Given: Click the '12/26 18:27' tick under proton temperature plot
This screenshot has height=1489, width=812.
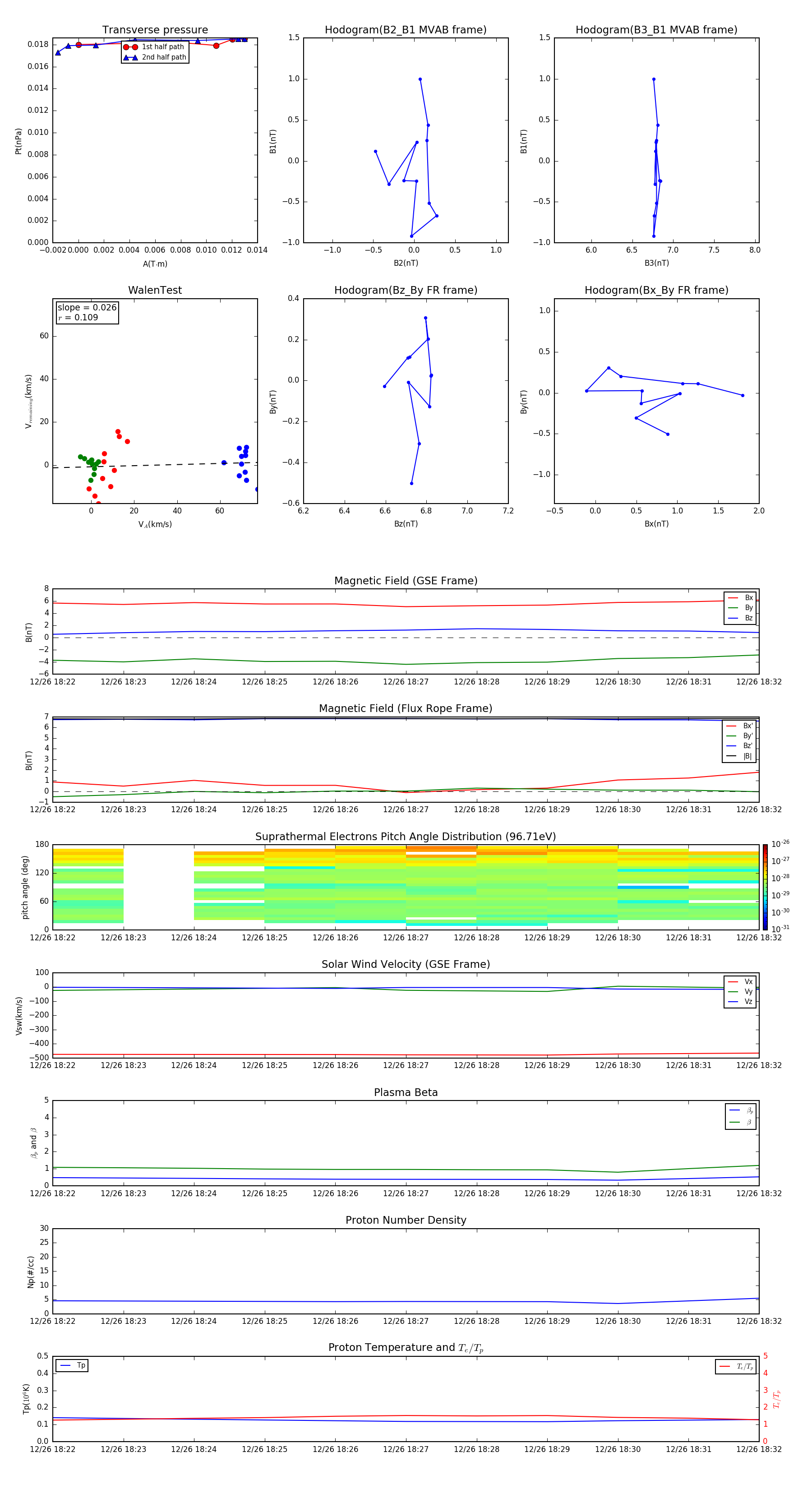Looking at the screenshot, I should (406, 1449).
